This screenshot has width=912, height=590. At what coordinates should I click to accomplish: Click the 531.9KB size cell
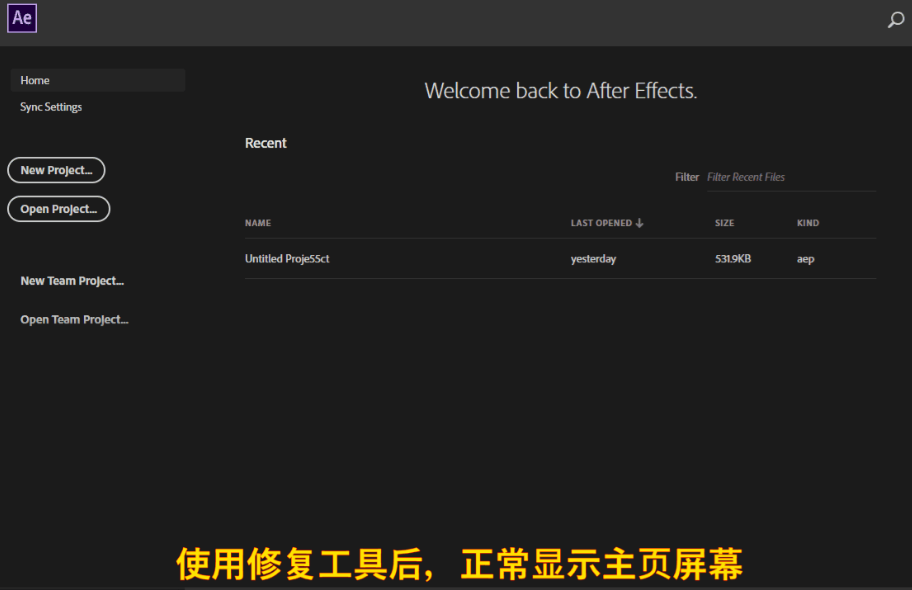pyautogui.click(x=733, y=258)
